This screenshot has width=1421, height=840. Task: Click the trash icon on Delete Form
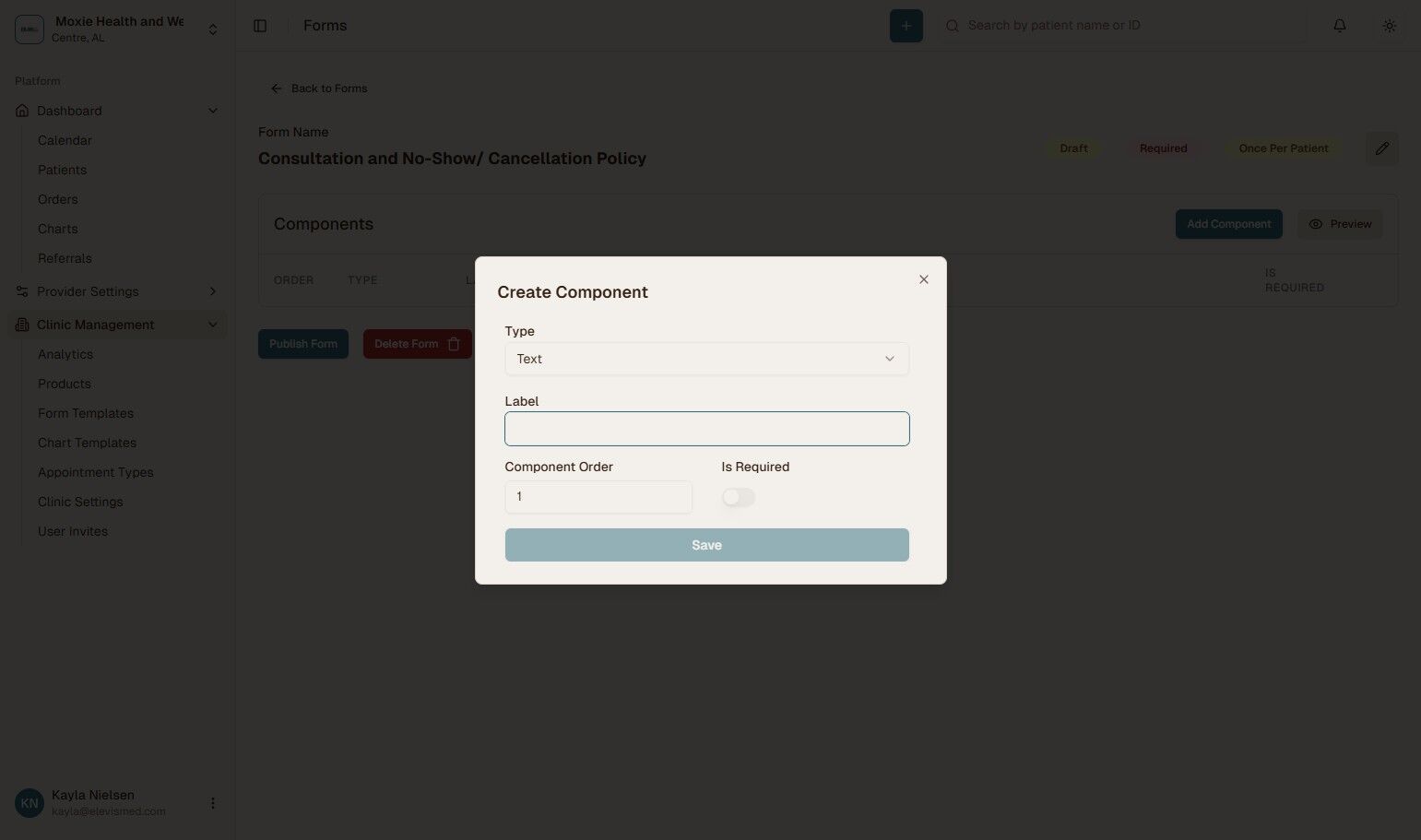click(x=453, y=343)
